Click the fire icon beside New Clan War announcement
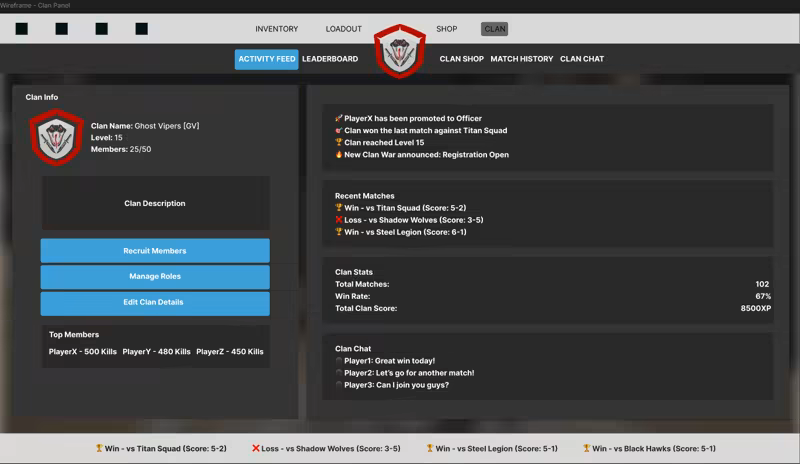 [339, 154]
